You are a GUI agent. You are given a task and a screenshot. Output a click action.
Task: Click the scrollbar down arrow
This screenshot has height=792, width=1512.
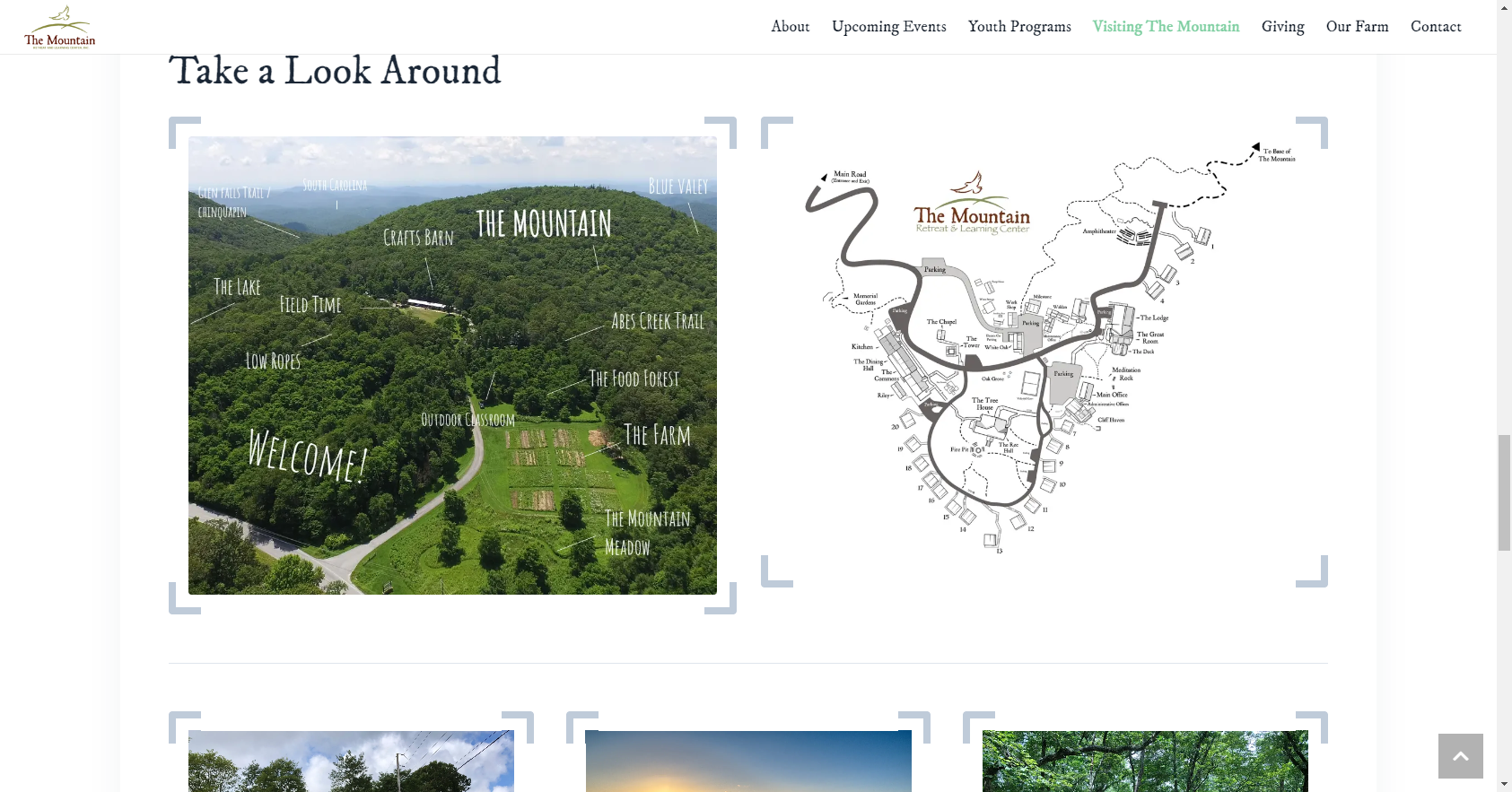tap(1504, 784)
